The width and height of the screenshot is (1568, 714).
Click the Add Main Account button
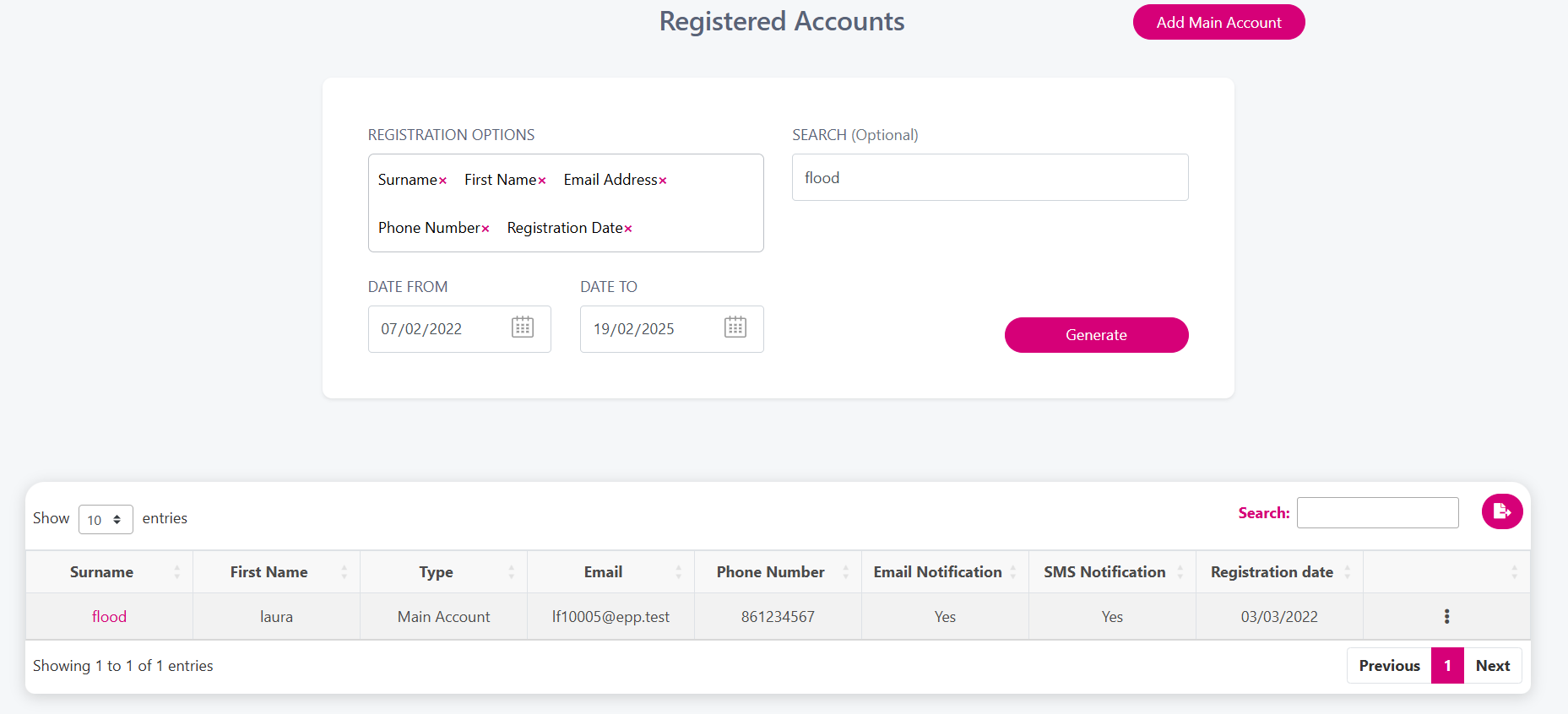tap(1218, 23)
